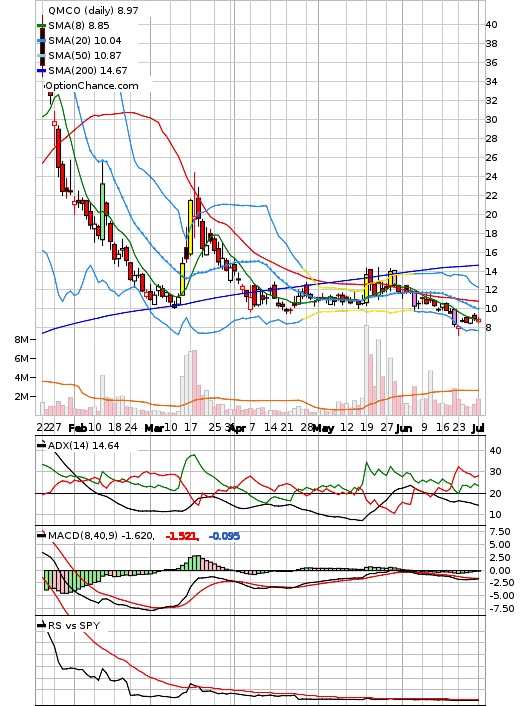Click the red MACD value -1.521
Screen dimensions: 526x706
click(182, 536)
